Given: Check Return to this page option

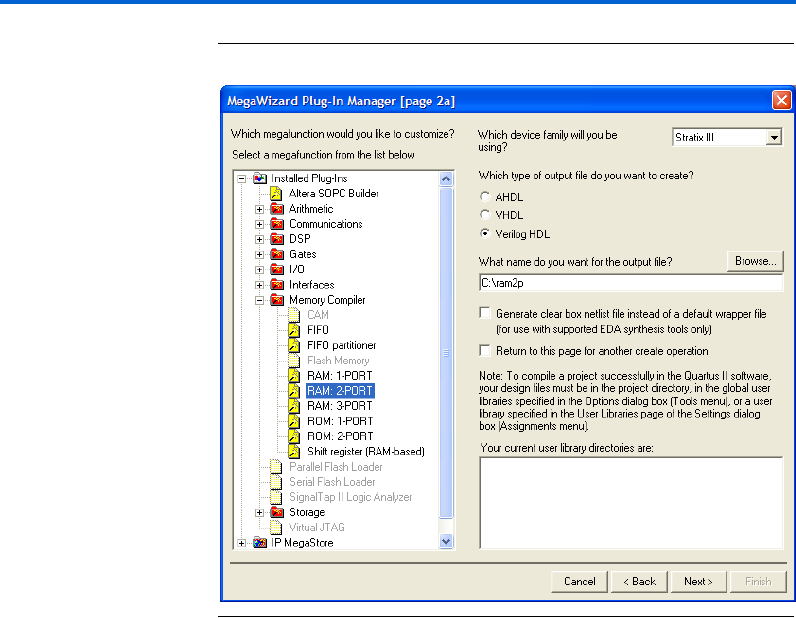Looking at the screenshot, I should pos(485,350).
